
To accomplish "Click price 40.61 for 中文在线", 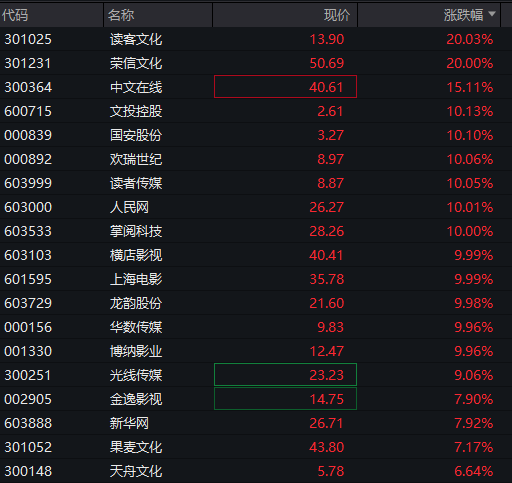I will point(326,87).
